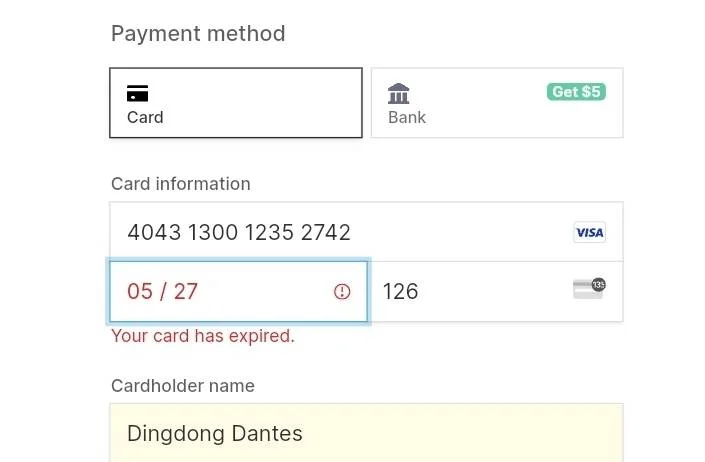The height and width of the screenshot is (462, 705).
Task: Click the credit card icon above Card
Action: pyautogui.click(x=137, y=93)
